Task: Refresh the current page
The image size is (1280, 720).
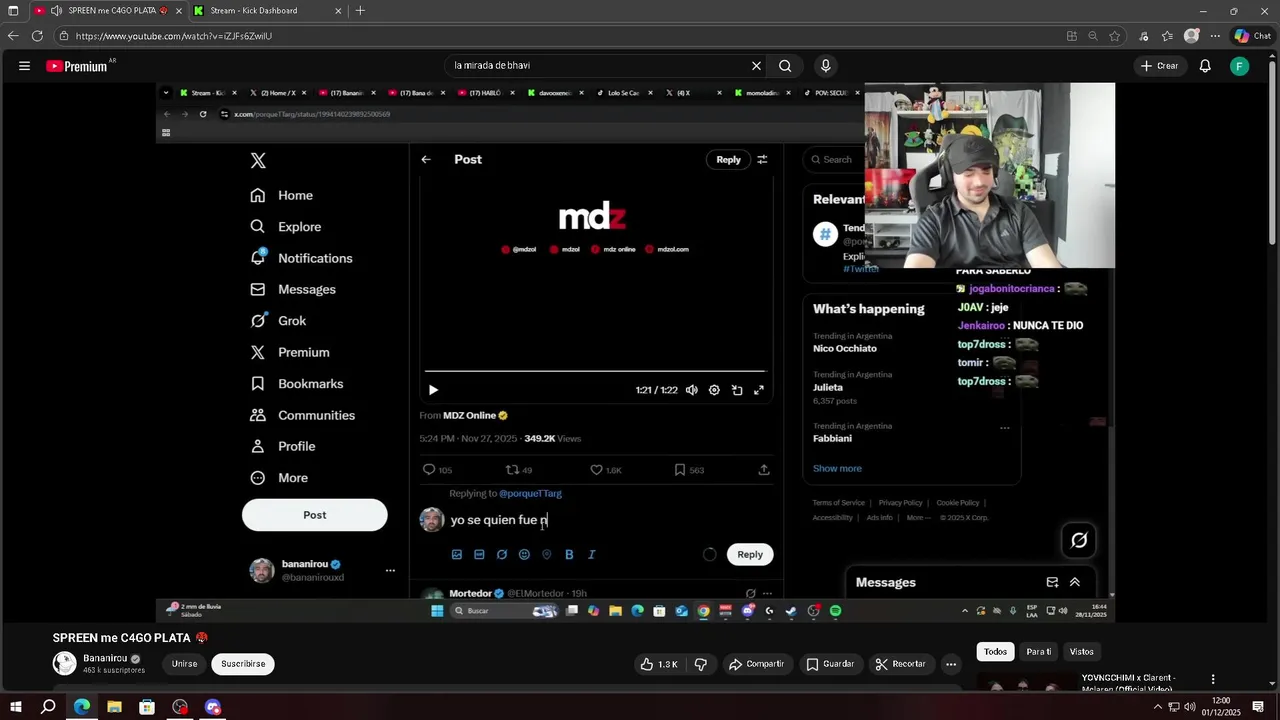Action: tap(37, 36)
